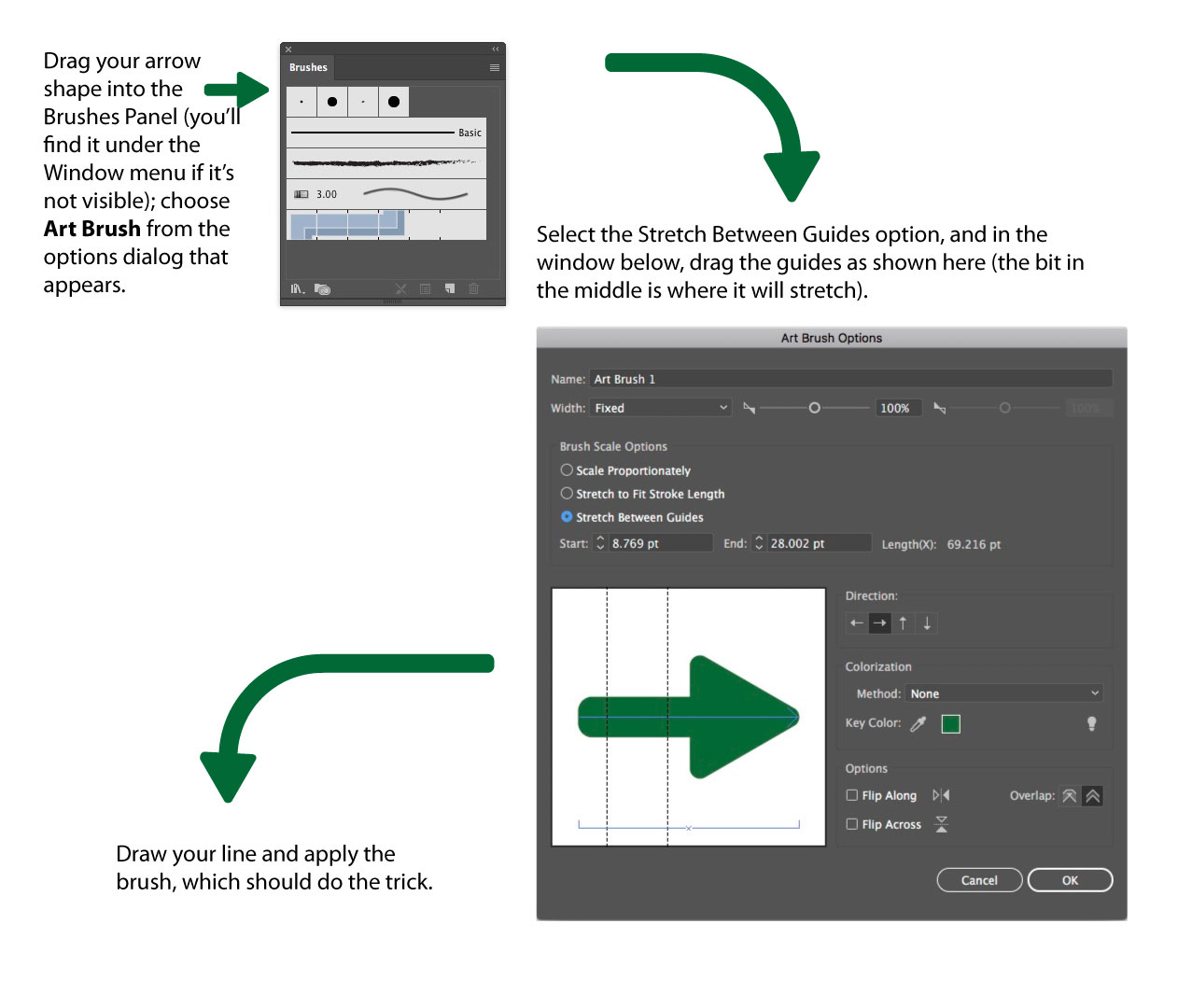Open the Brush Libraries menu icon
Viewport: 1192px width, 1008px height.
point(297,289)
